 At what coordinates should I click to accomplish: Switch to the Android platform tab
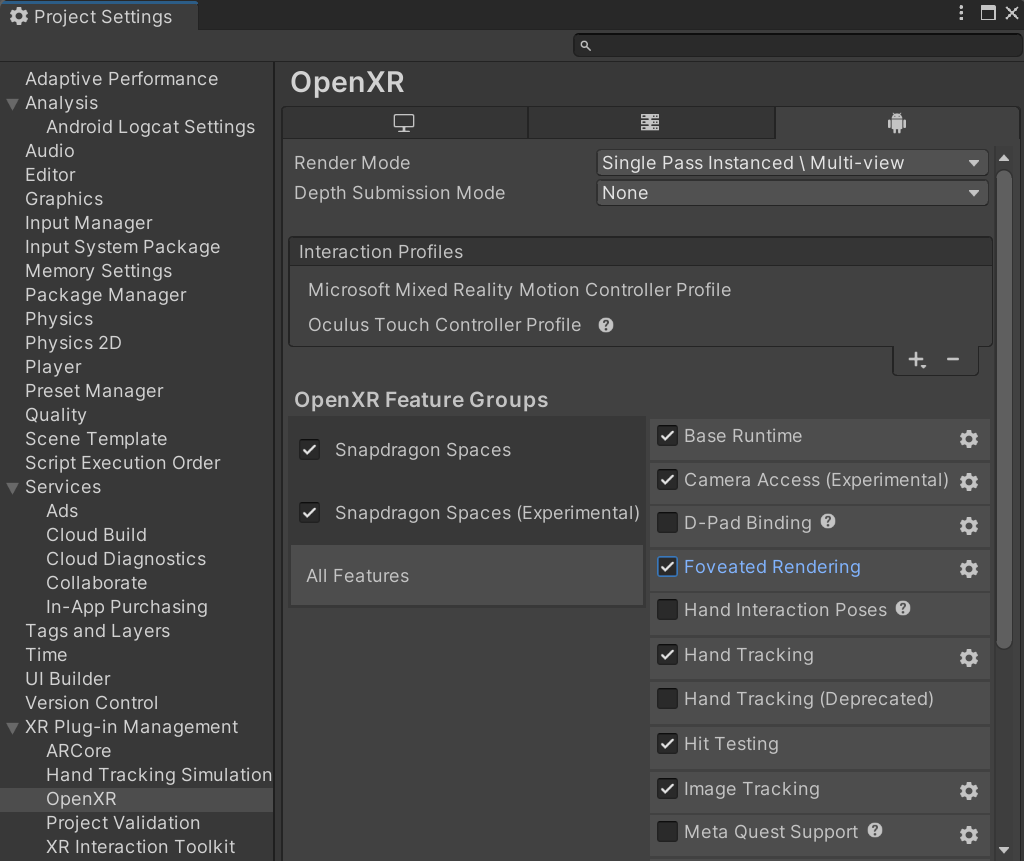point(897,123)
